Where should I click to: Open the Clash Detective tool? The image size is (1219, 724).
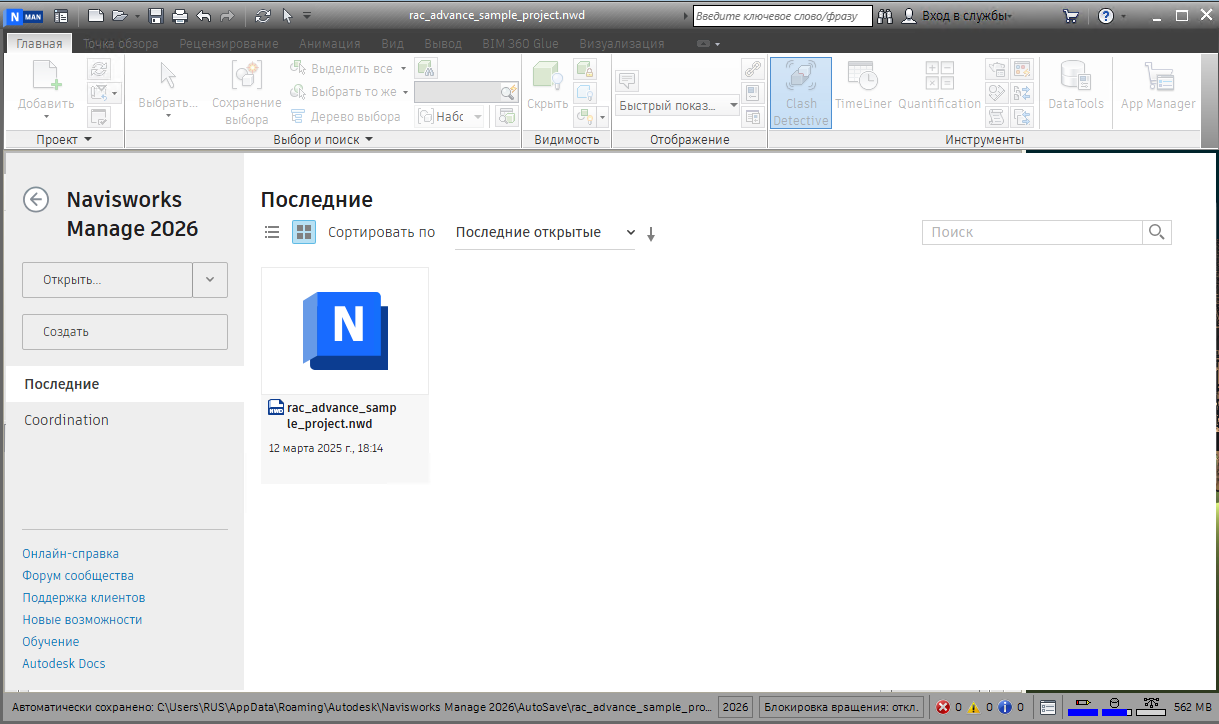[801, 93]
